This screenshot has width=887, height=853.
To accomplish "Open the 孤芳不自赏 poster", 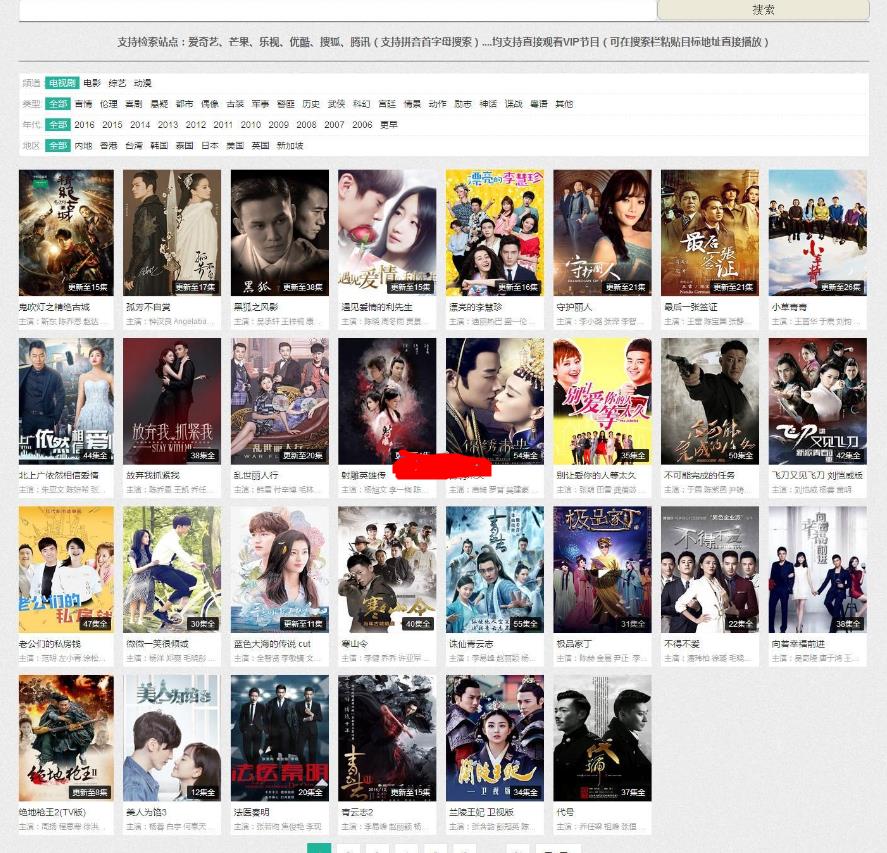I will (172, 232).
